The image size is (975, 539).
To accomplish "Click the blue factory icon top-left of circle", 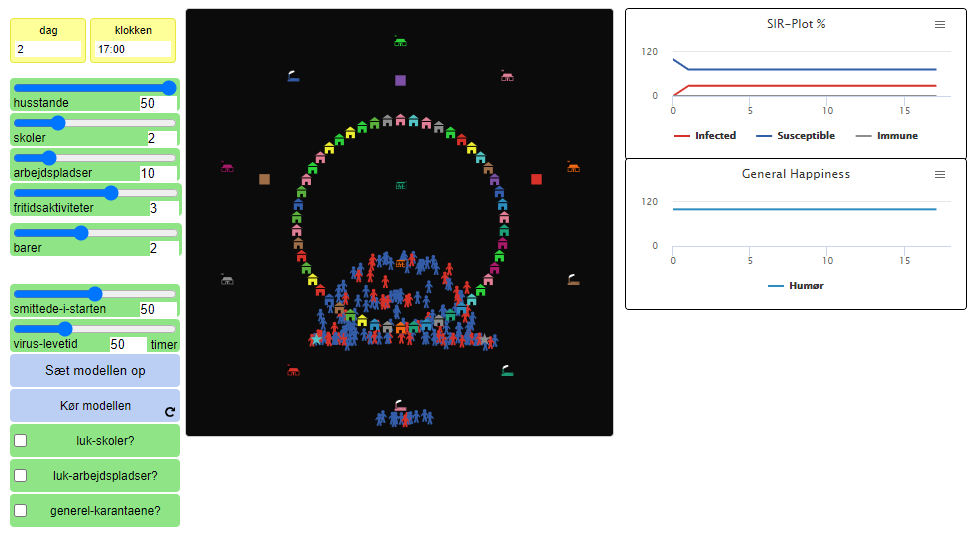I will 293,76.
